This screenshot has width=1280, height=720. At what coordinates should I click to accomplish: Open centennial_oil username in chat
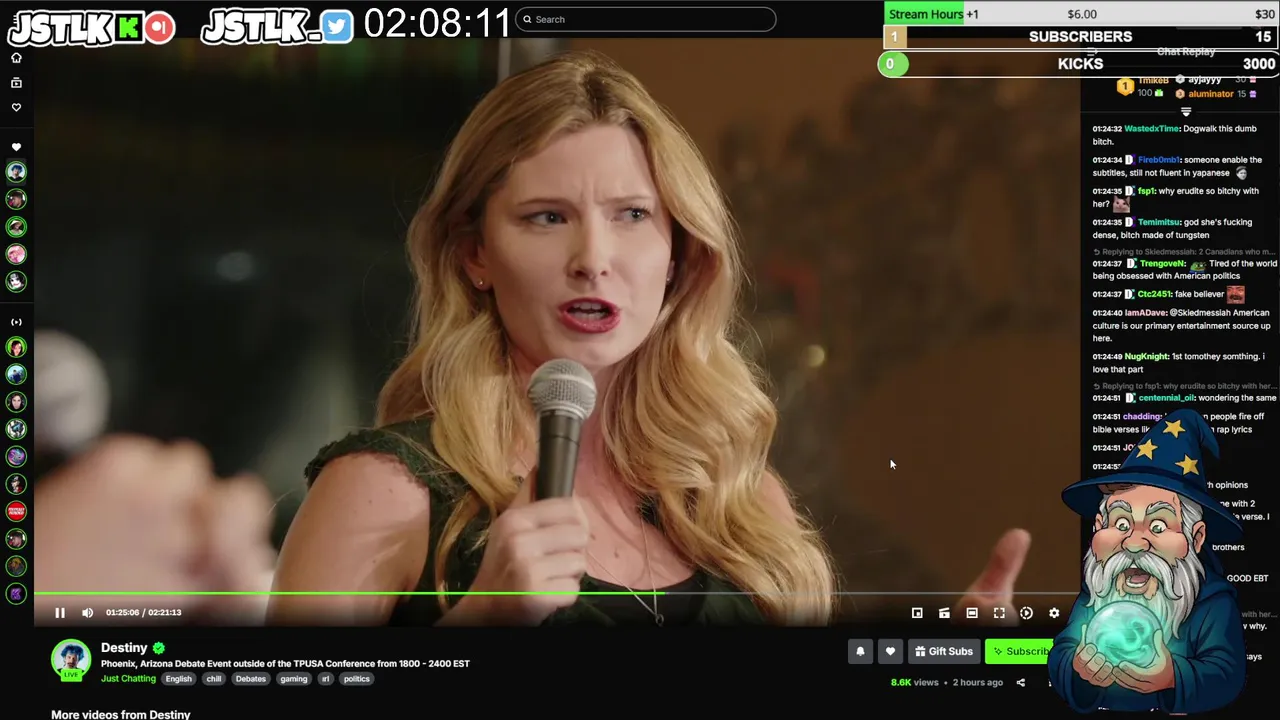(1166, 398)
